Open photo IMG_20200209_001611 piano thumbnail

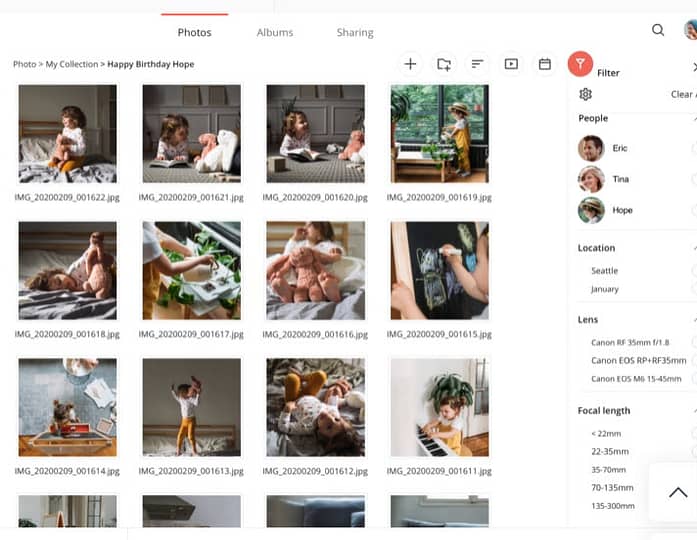click(x=440, y=408)
